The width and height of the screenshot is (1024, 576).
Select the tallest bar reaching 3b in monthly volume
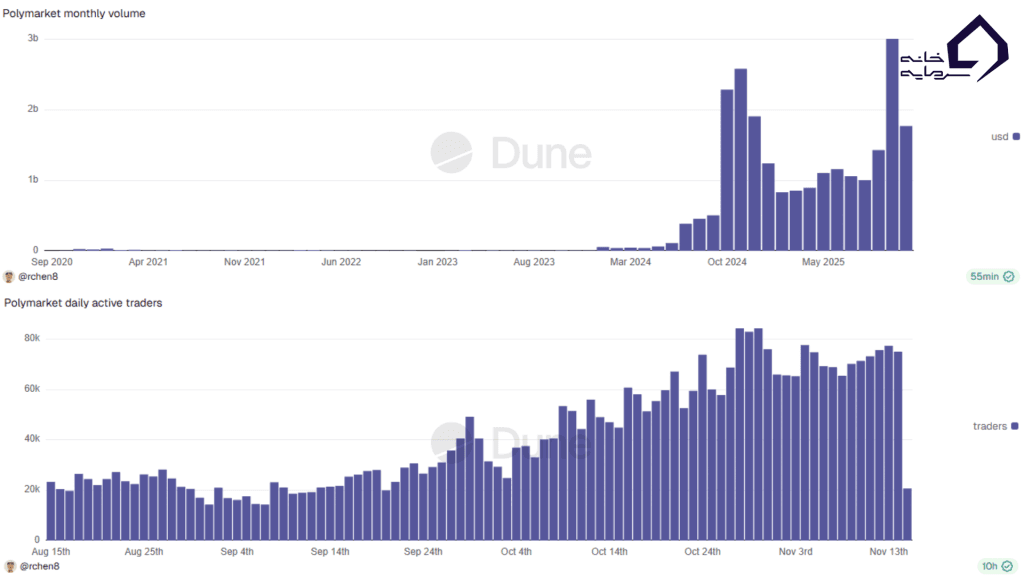tap(892, 144)
